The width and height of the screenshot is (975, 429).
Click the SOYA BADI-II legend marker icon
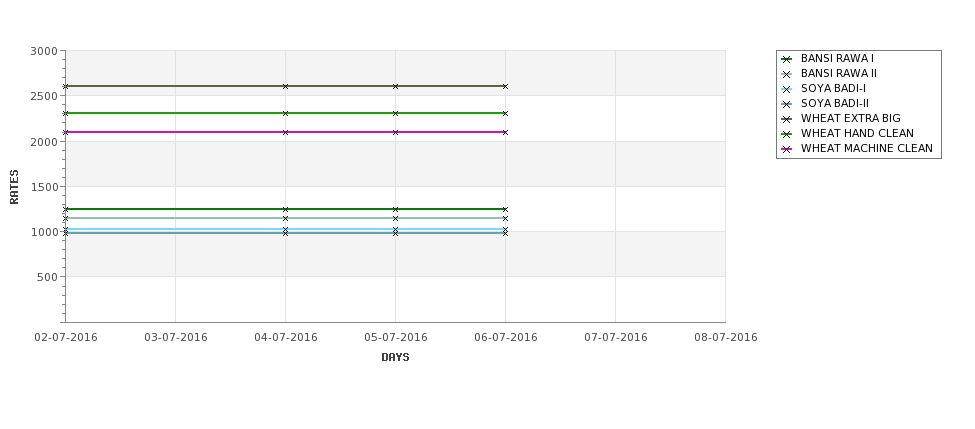[x=787, y=104]
